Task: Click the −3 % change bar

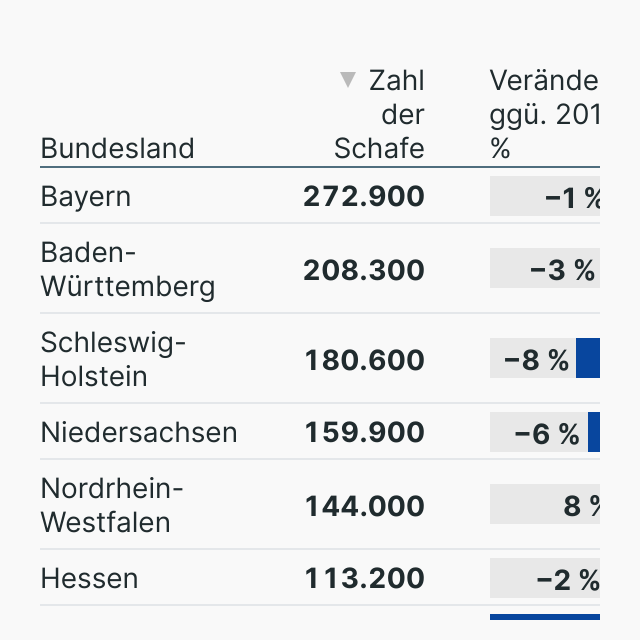Action: click(x=545, y=270)
